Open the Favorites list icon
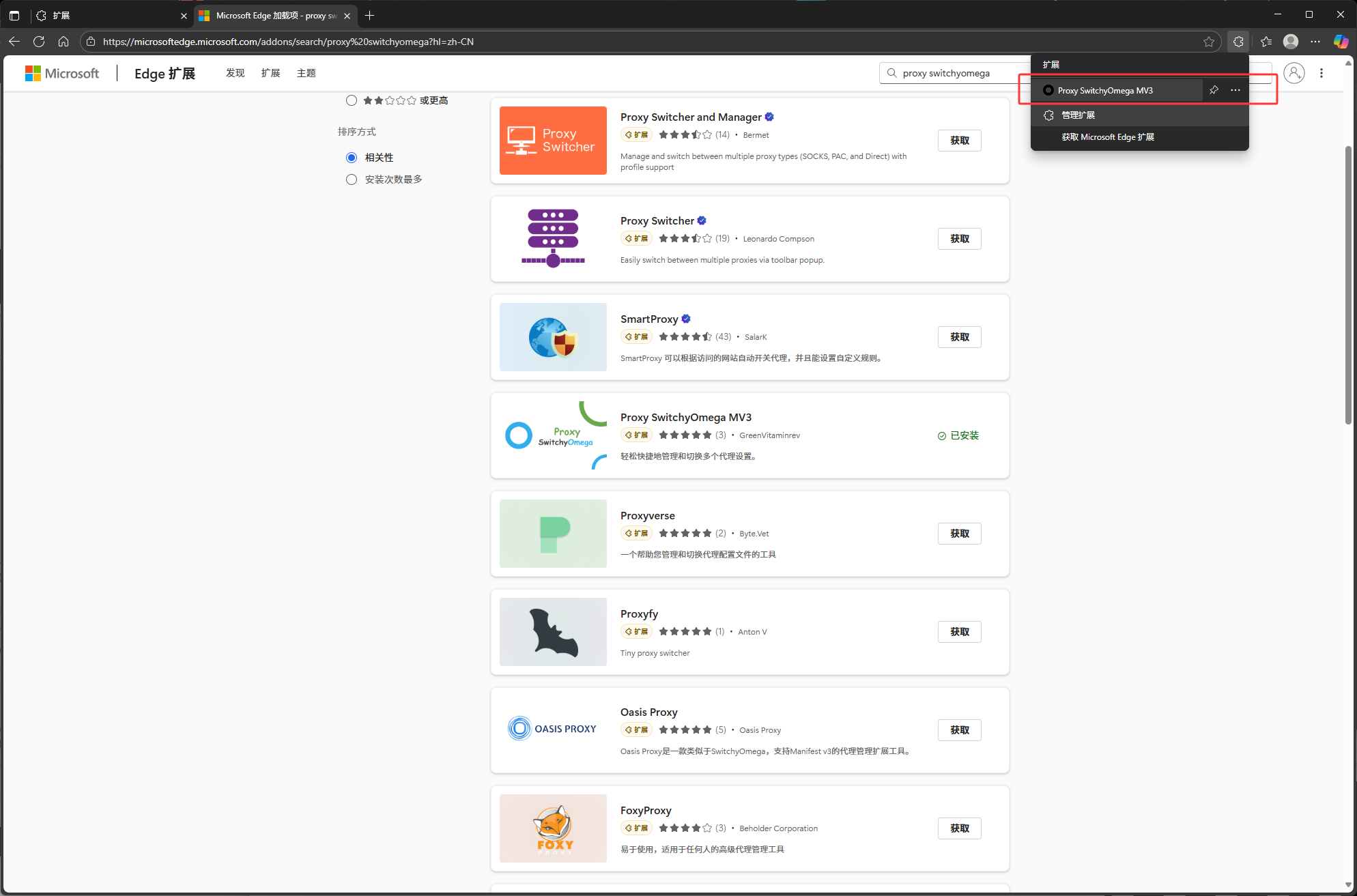Viewport: 1357px width, 896px height. [x=1266, y=42]
